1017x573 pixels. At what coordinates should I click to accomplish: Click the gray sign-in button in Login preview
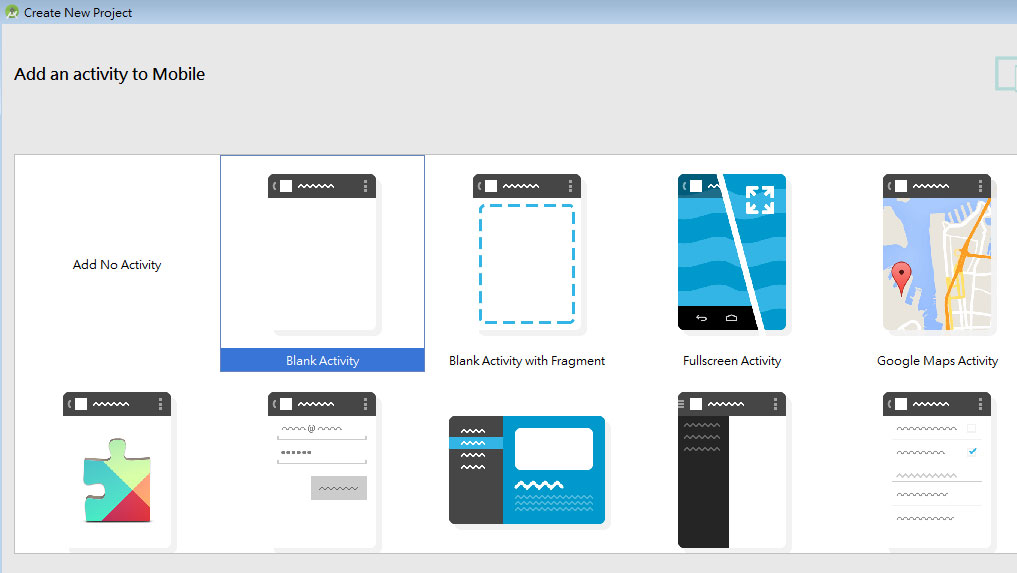pos(338,488)
